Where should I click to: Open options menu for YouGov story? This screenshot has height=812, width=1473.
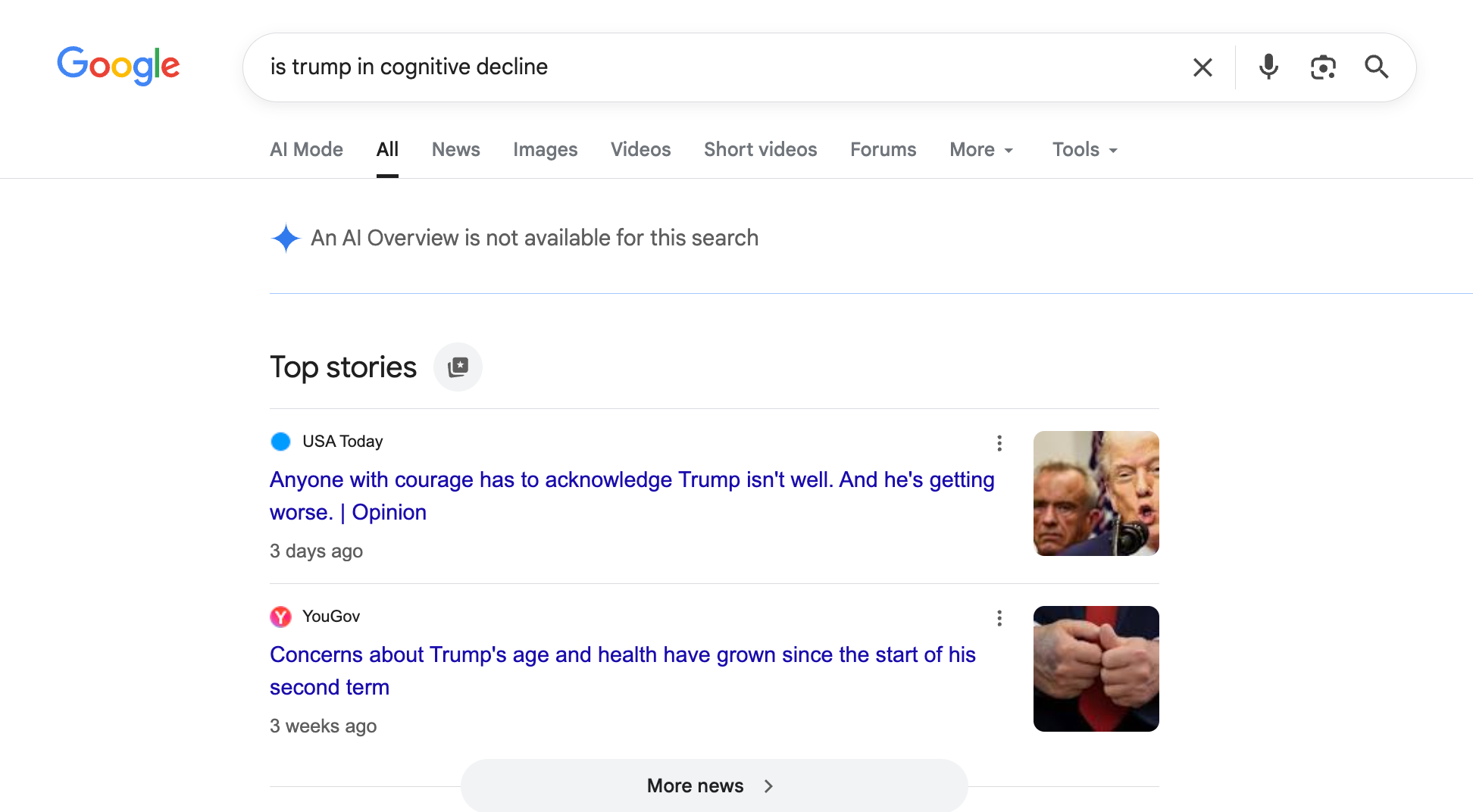(999, 618)
